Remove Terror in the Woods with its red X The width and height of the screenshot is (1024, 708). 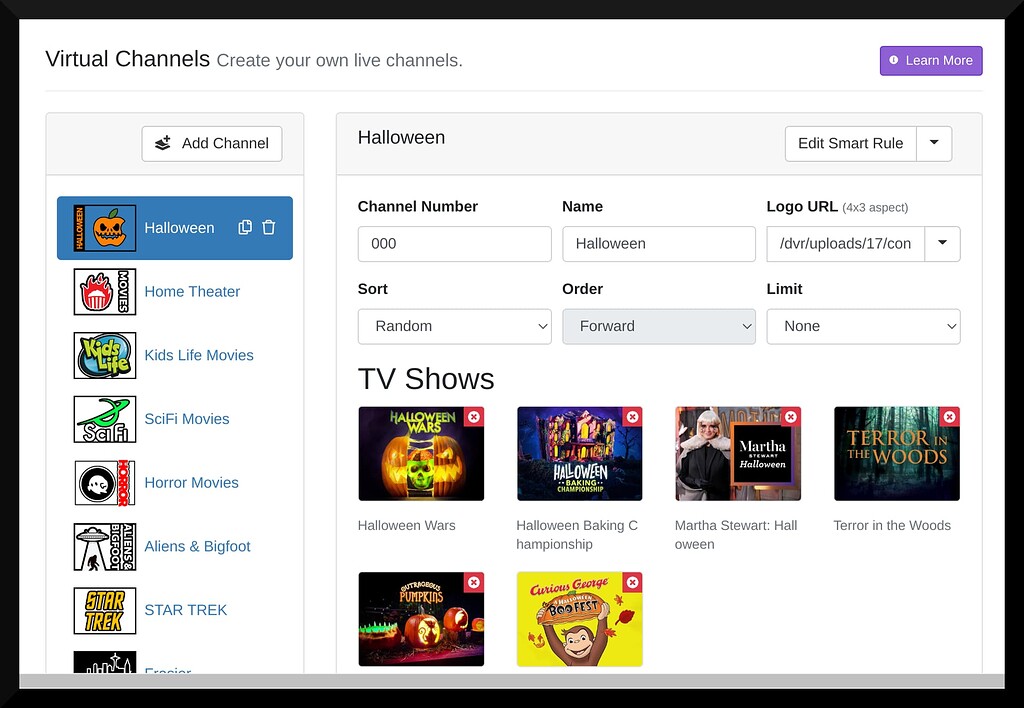[x=949, y=416]
